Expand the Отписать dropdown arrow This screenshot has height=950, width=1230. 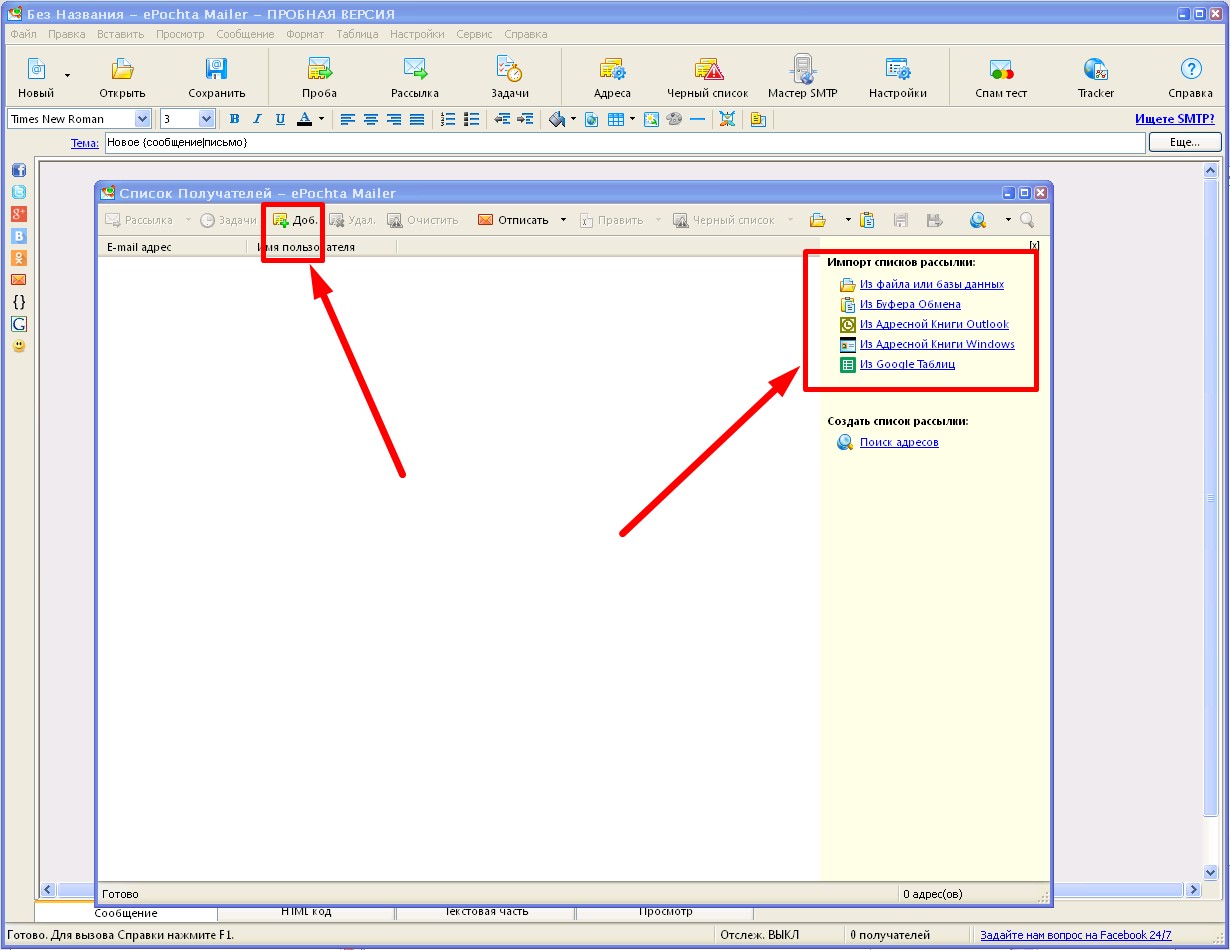click(x=563, y=220)
